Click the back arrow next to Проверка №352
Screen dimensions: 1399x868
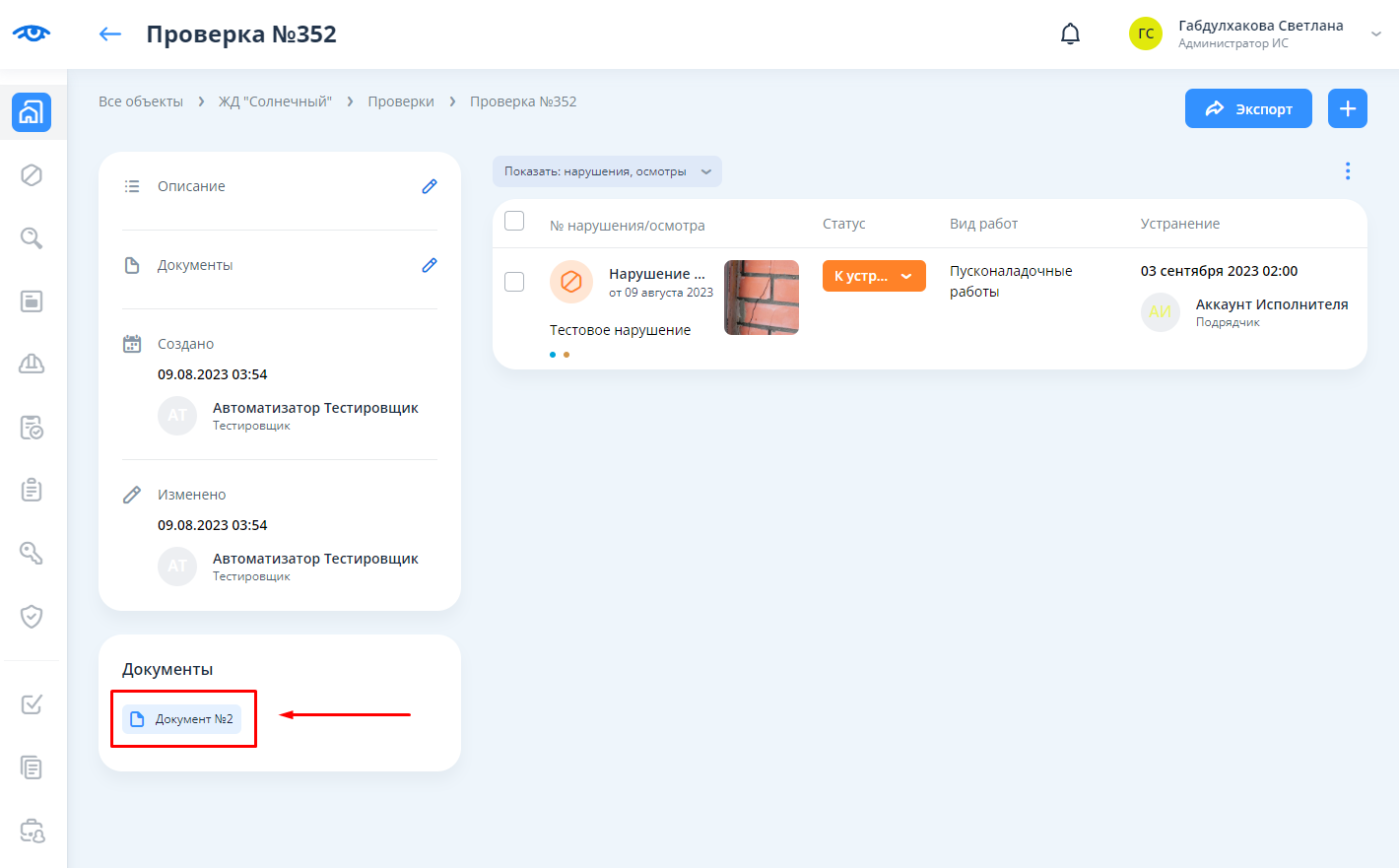click(109, 34)
